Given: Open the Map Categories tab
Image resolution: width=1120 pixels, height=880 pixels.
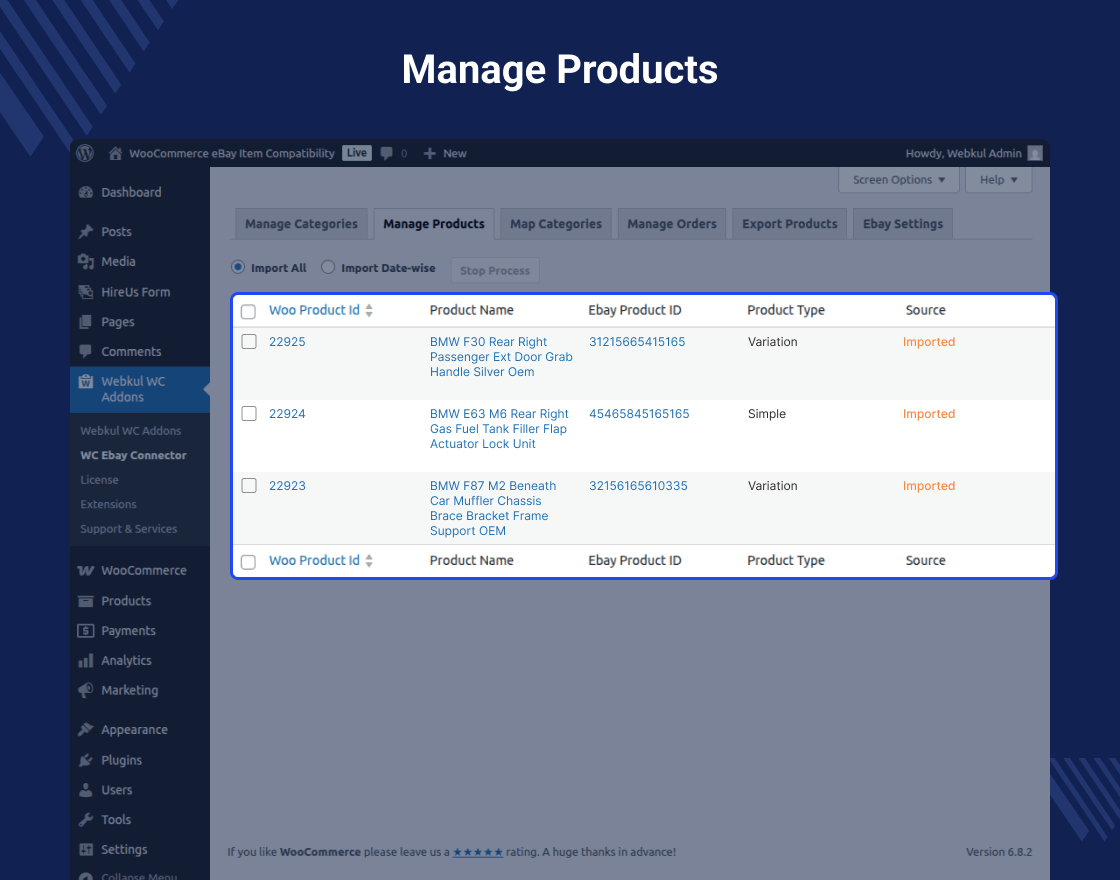Looking at the screenshot, I should point(556,224).
